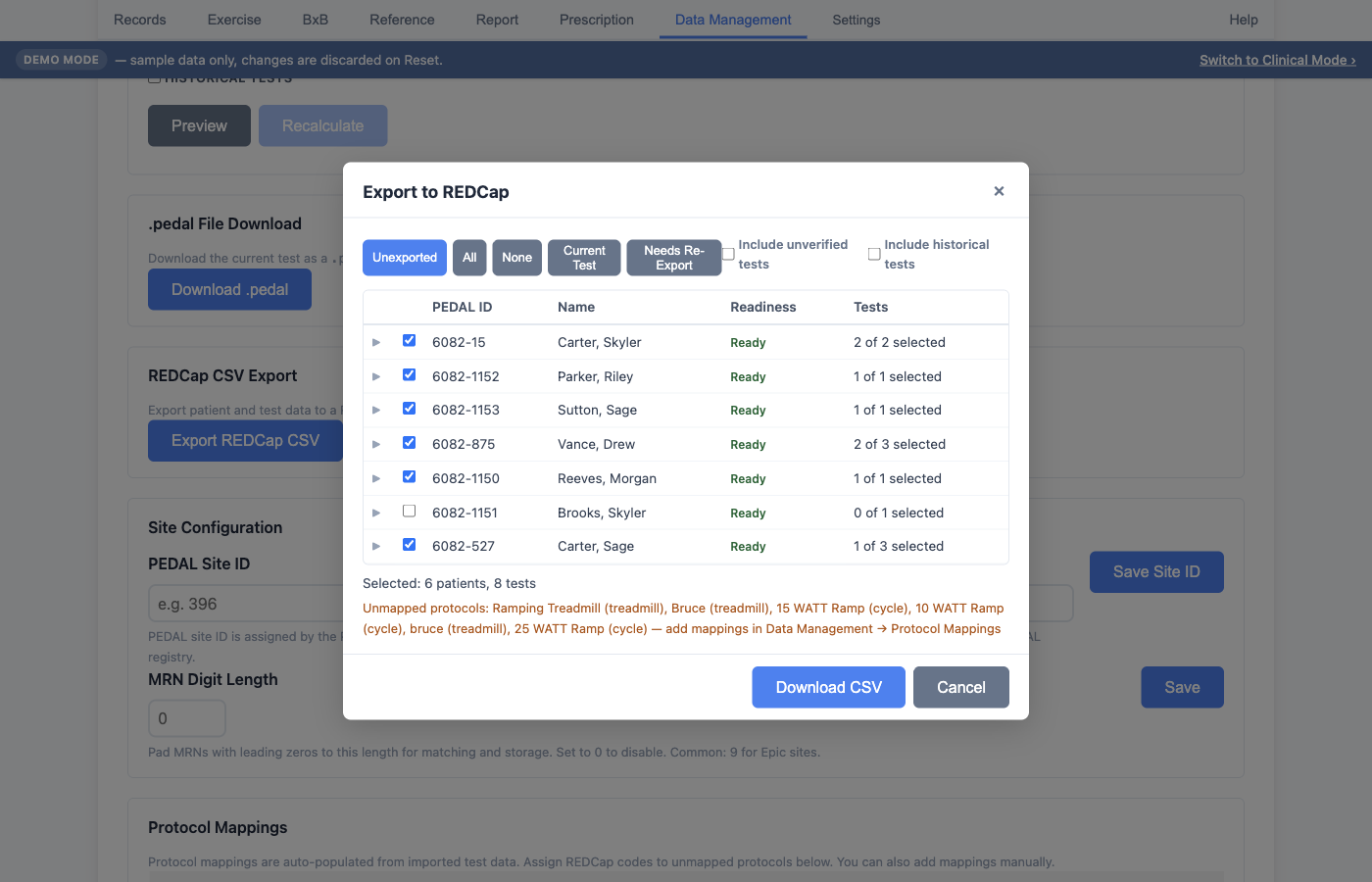Image resolution: width=1372 pixels, height=882 pixels.
Task: Open the Data Management tab
Action: pyautogui.click(x=733, y=20)
